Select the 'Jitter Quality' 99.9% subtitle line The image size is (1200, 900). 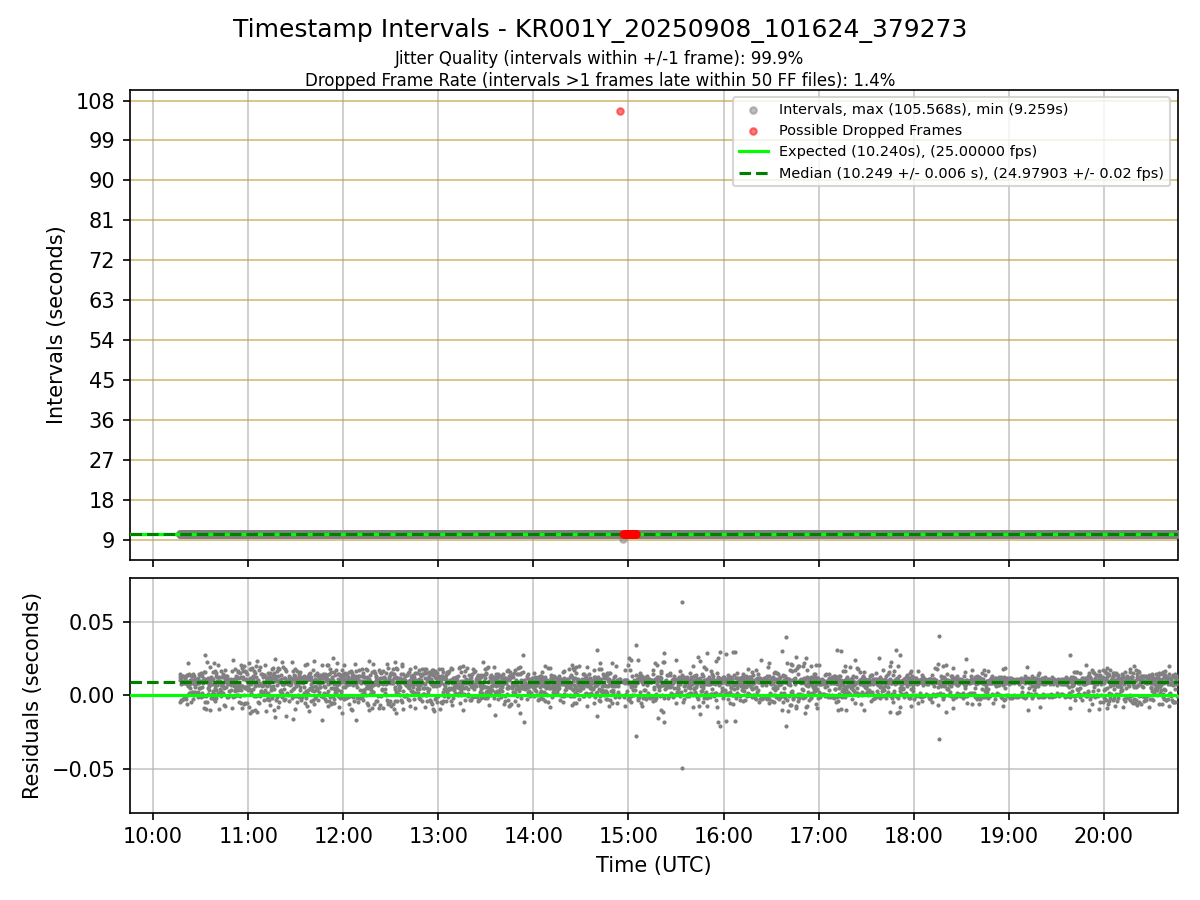click(599, 58)
